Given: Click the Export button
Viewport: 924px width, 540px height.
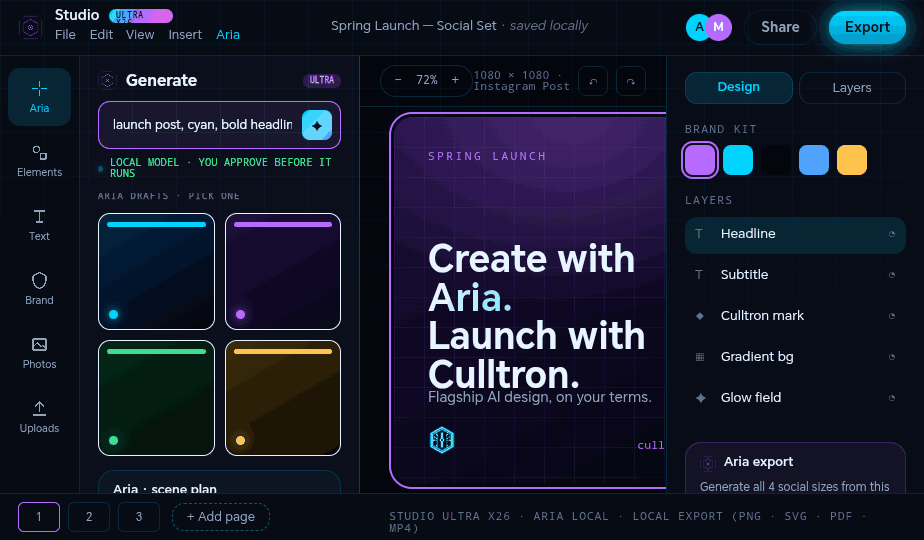Looking at the screenshot, I should 867,27.
